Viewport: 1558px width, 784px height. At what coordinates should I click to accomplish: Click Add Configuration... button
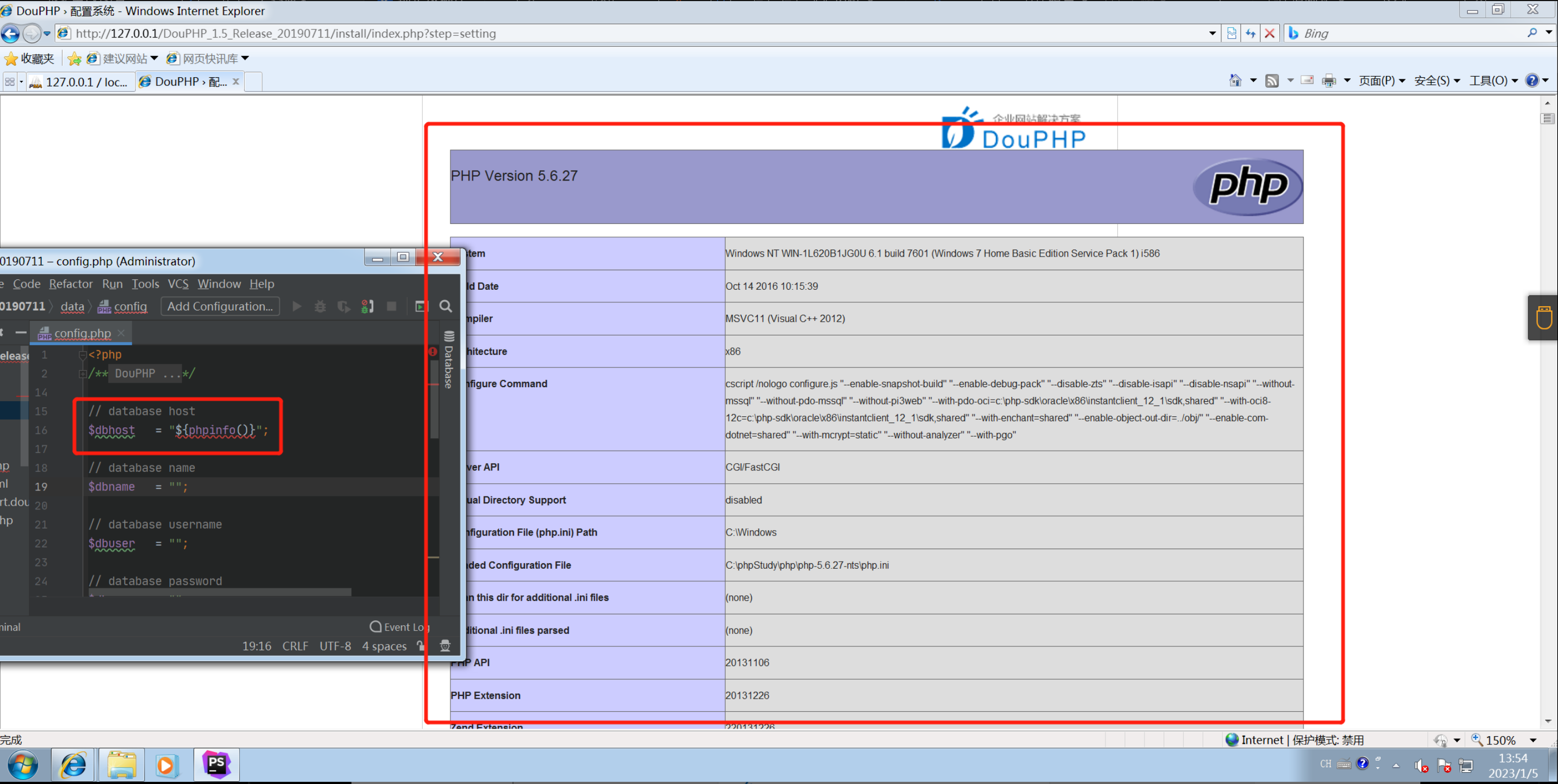pos(220,307)
